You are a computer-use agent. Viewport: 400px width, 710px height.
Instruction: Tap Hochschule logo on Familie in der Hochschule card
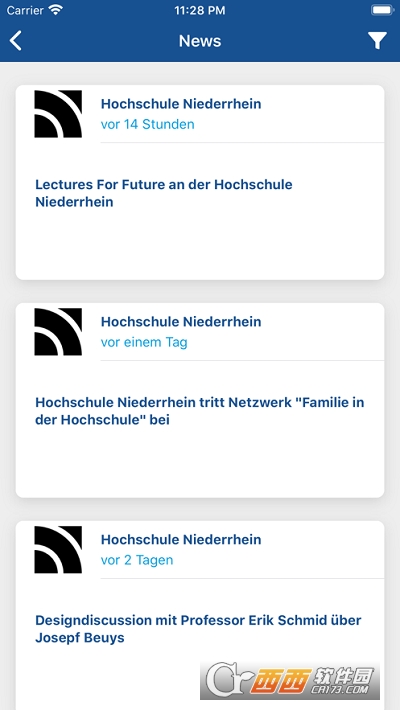(58, 332)
